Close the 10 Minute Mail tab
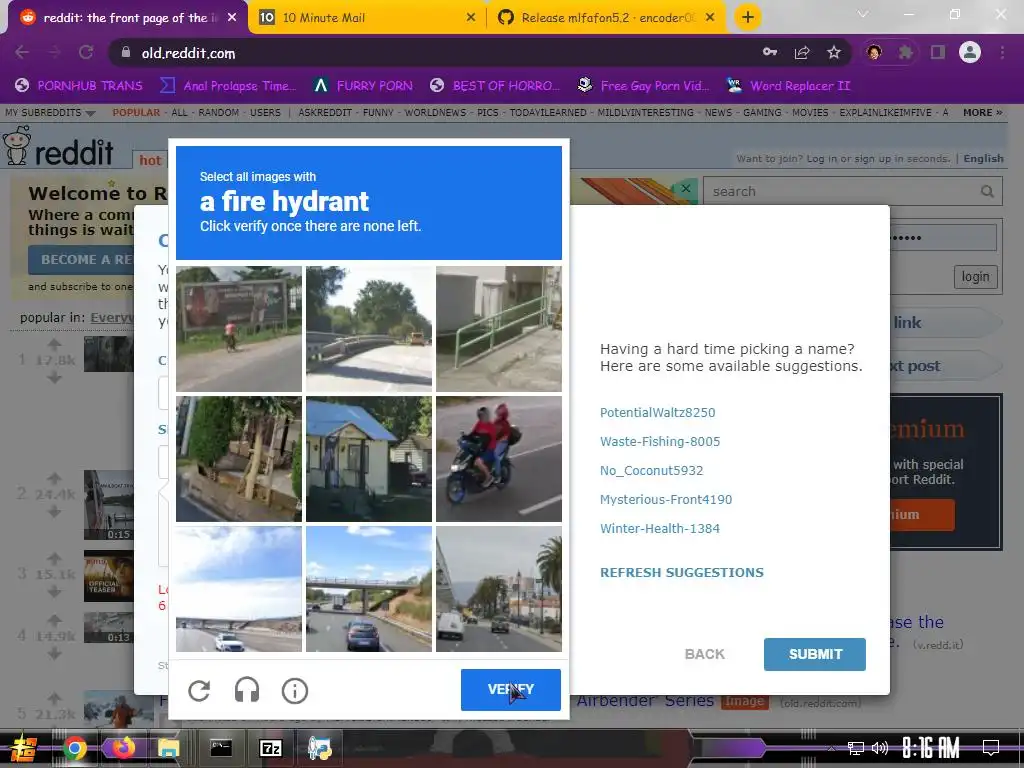1024x768 pixels. point(471,18)
